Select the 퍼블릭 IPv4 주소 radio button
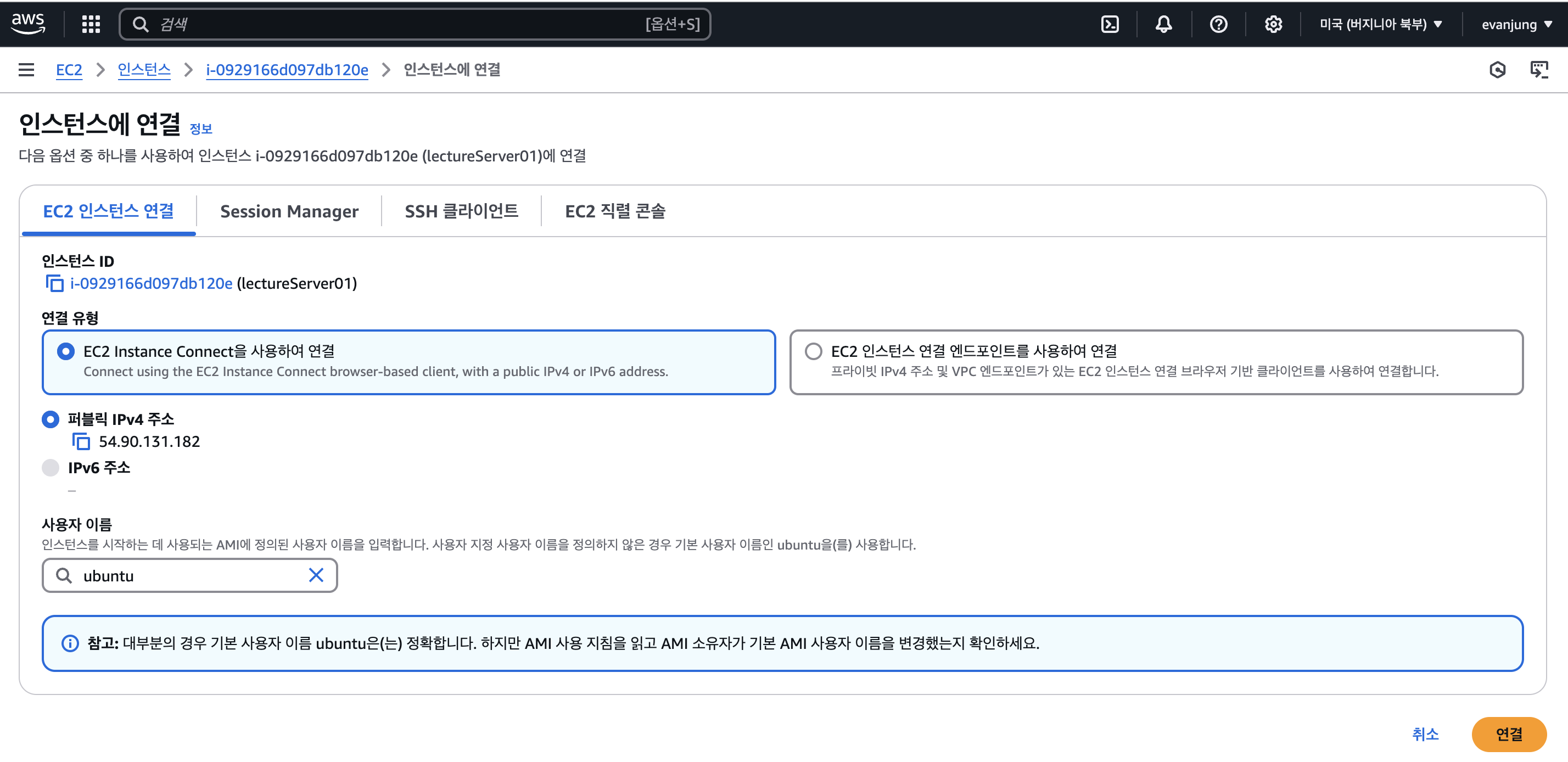Screen dimensions: 1568x762 point(51,419)
